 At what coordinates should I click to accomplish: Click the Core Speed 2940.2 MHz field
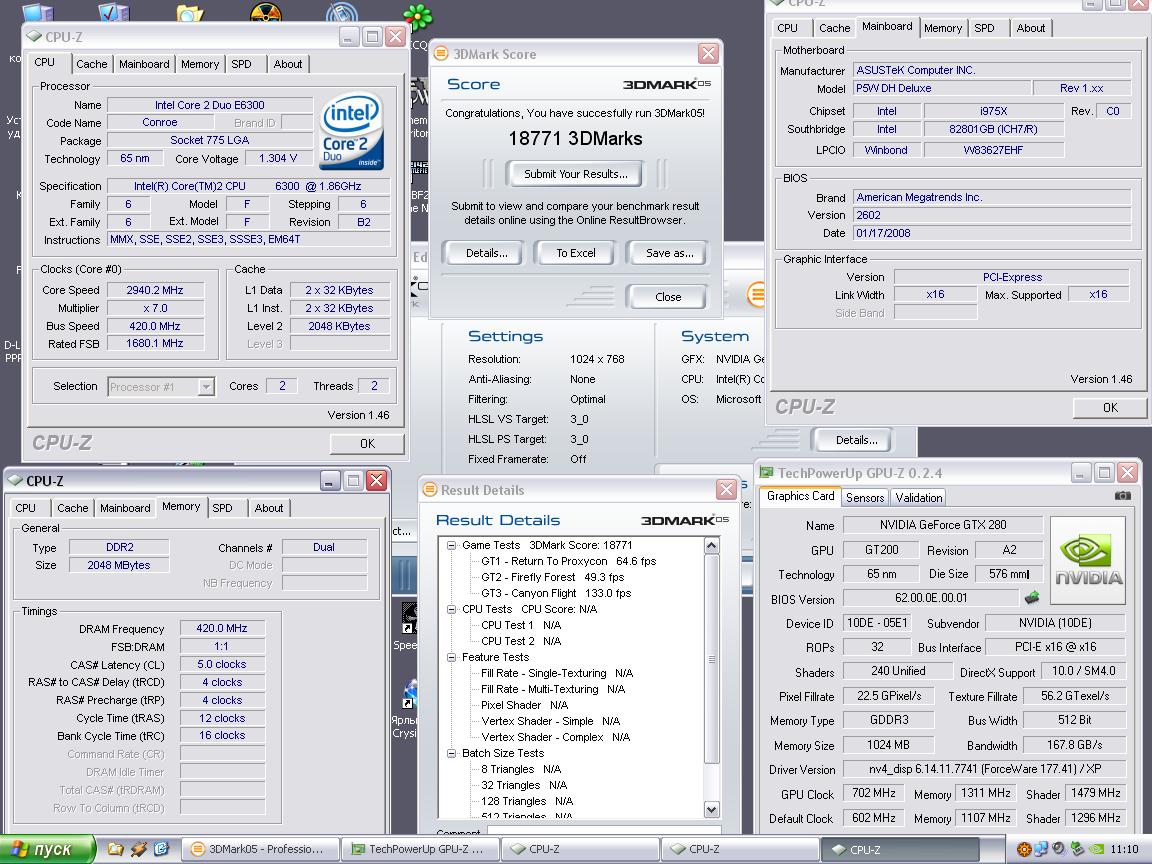tap(155, 290)
